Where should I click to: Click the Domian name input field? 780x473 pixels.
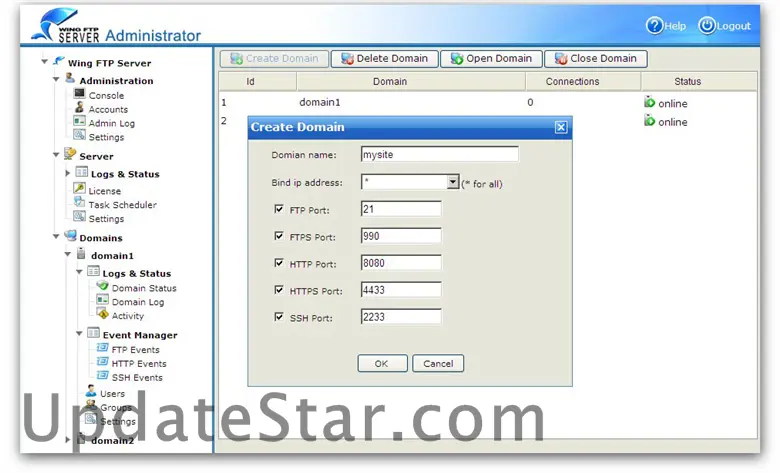(439, 154)
